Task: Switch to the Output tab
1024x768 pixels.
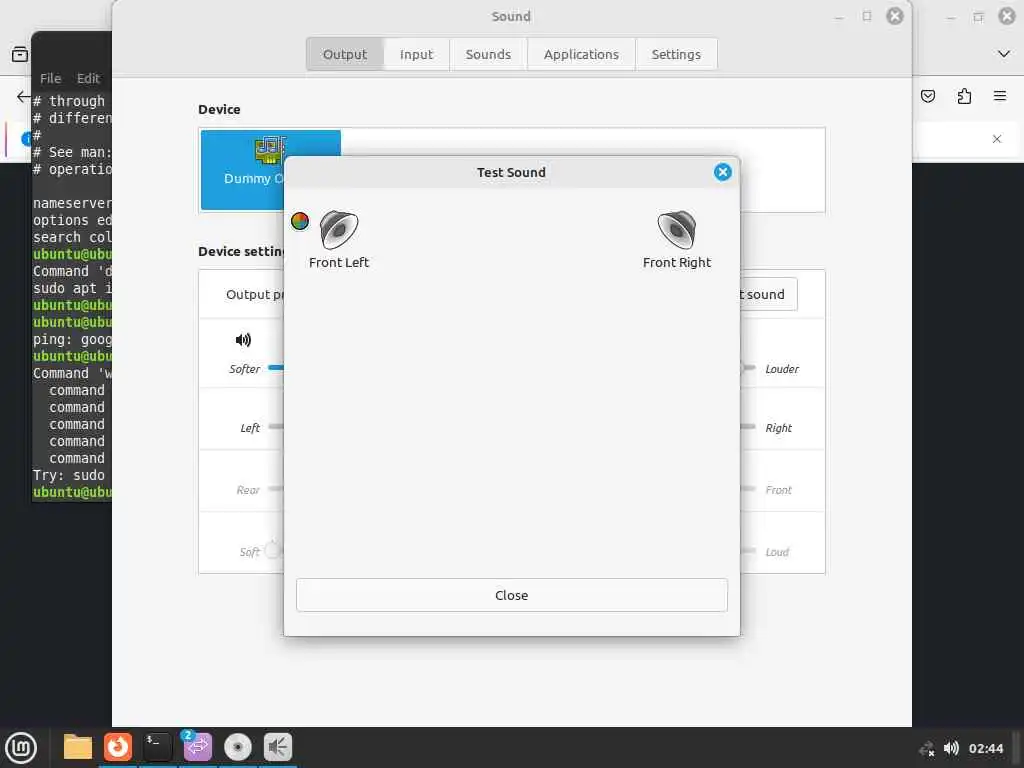Action: point(345,54)
